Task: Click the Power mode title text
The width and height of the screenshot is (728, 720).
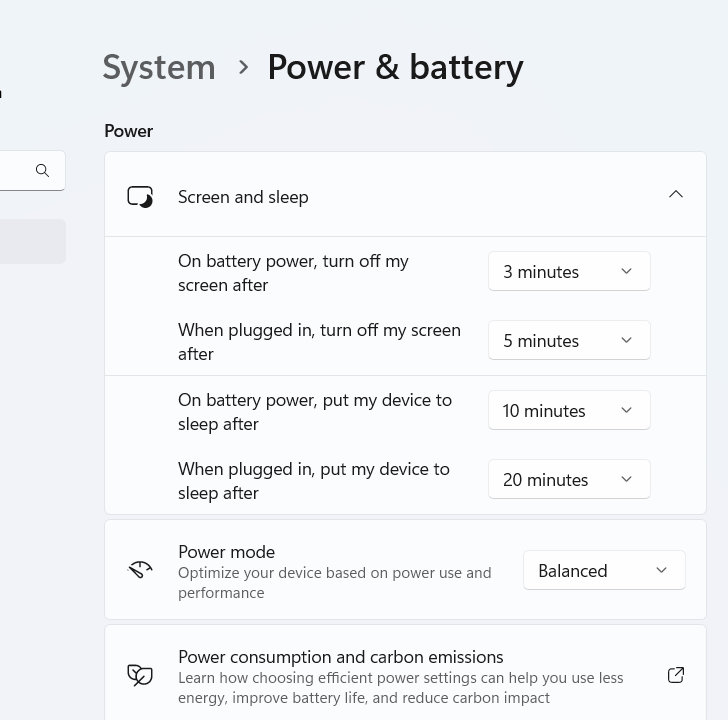Action: (226, 552)
